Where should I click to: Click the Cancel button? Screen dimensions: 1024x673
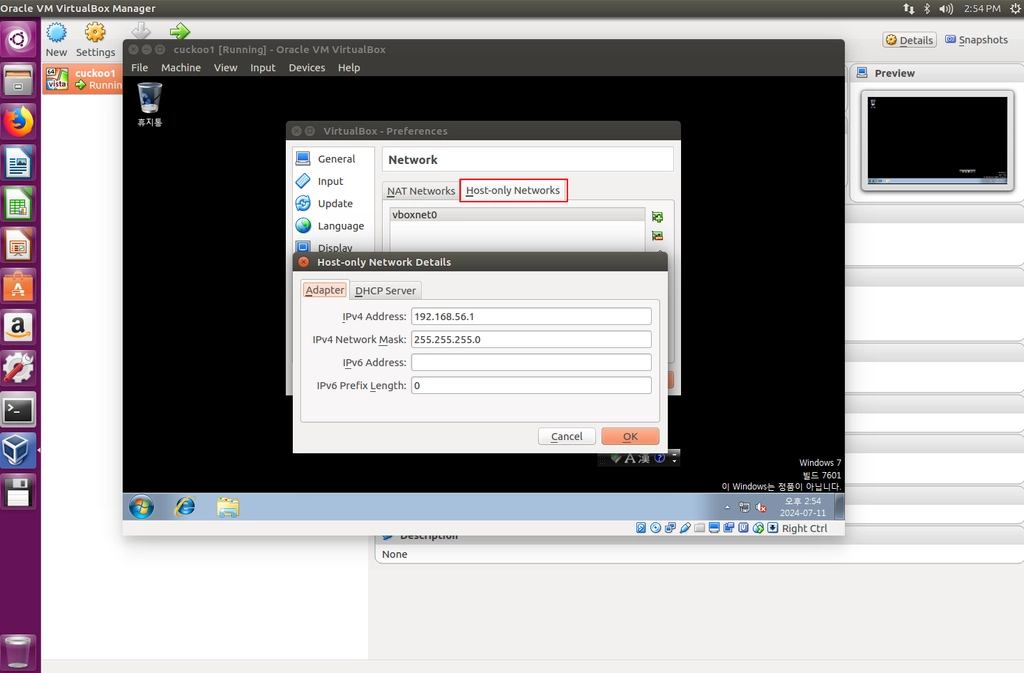566,436
